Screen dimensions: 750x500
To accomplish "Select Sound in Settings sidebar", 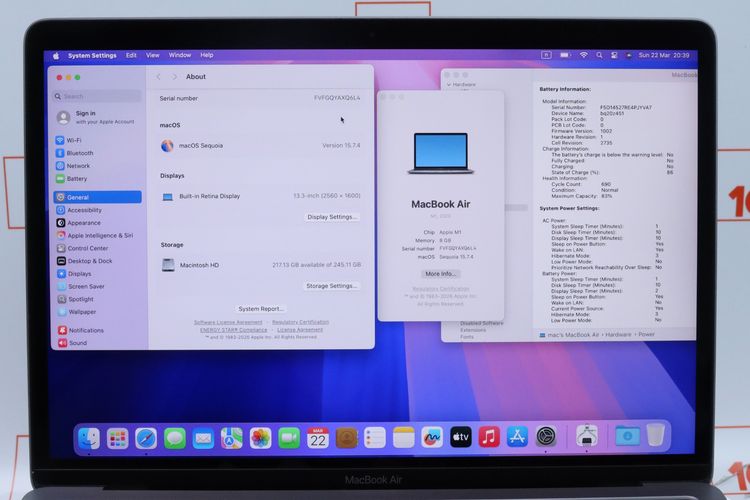I will pyautogui.click(x=98, y=343).
